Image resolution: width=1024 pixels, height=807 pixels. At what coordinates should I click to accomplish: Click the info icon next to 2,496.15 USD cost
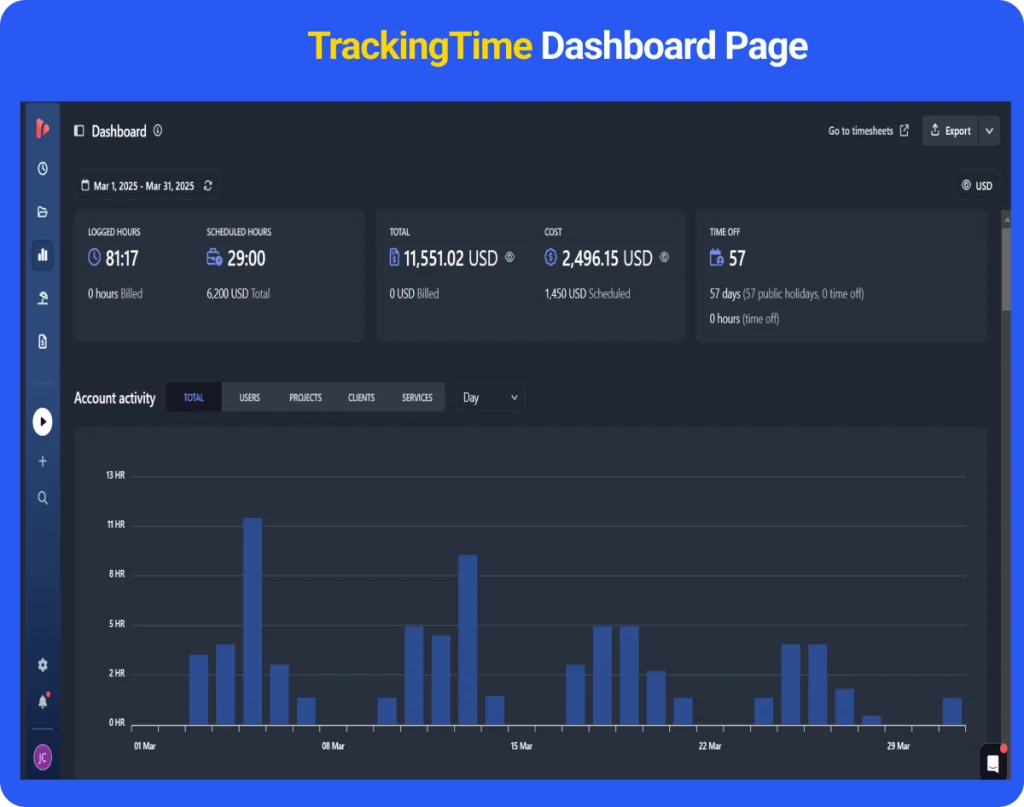pos(664,257)
